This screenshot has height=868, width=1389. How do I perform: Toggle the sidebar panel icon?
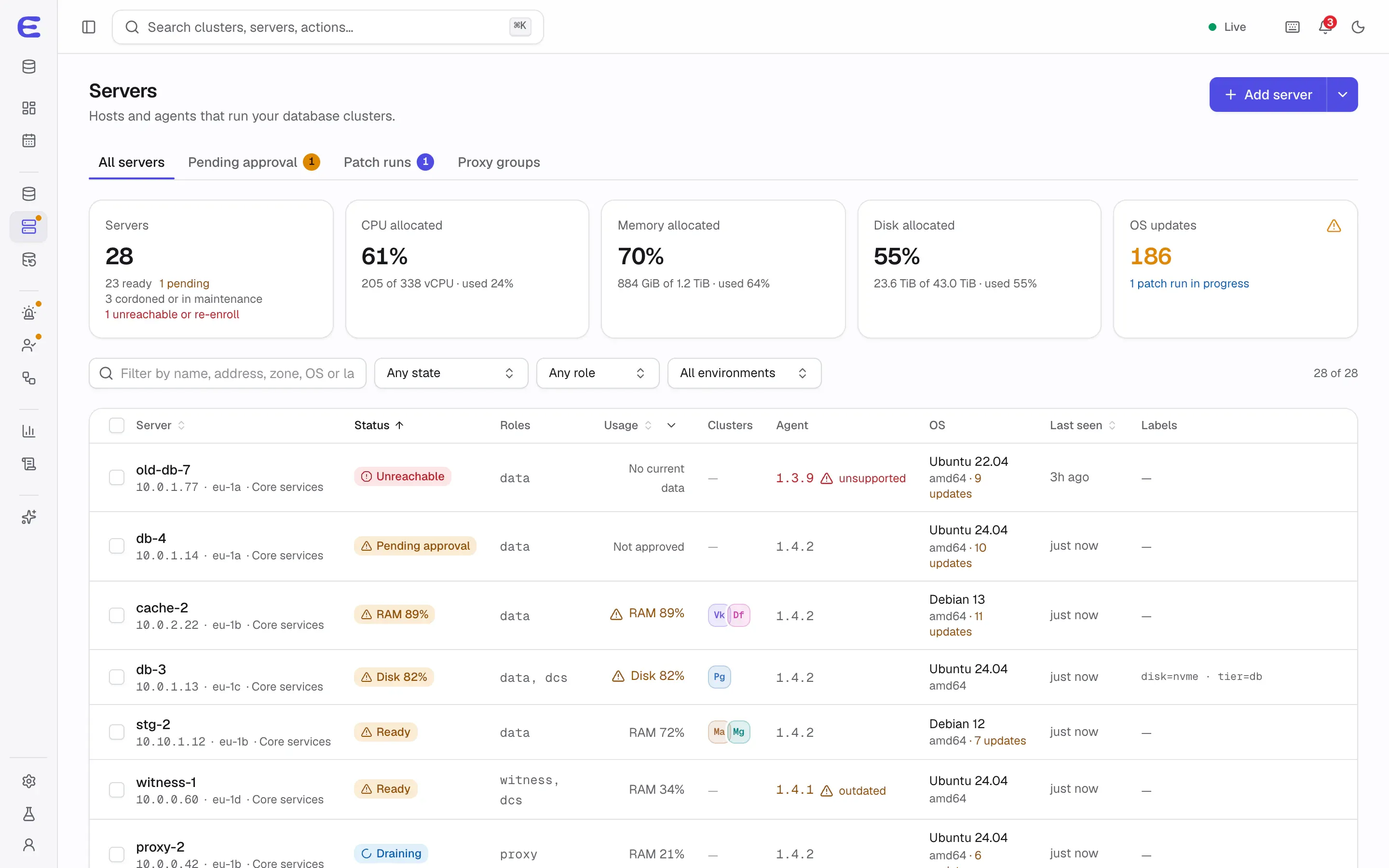point(88,27)
